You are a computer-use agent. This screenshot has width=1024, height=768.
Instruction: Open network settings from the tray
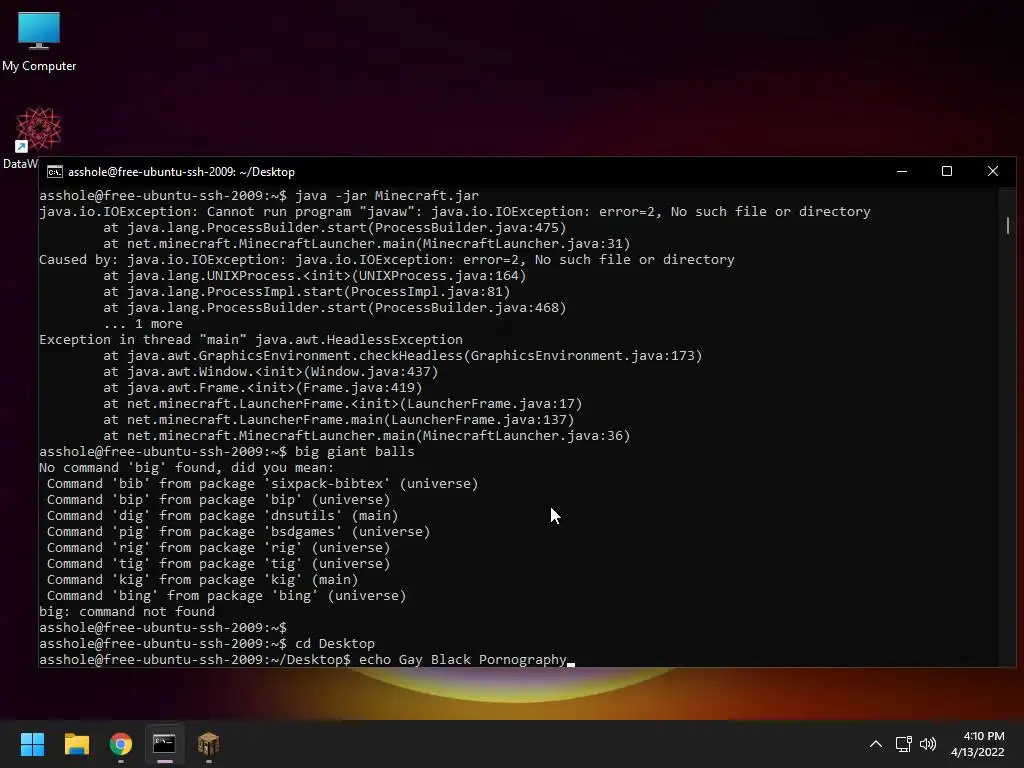tap(903, 744)
